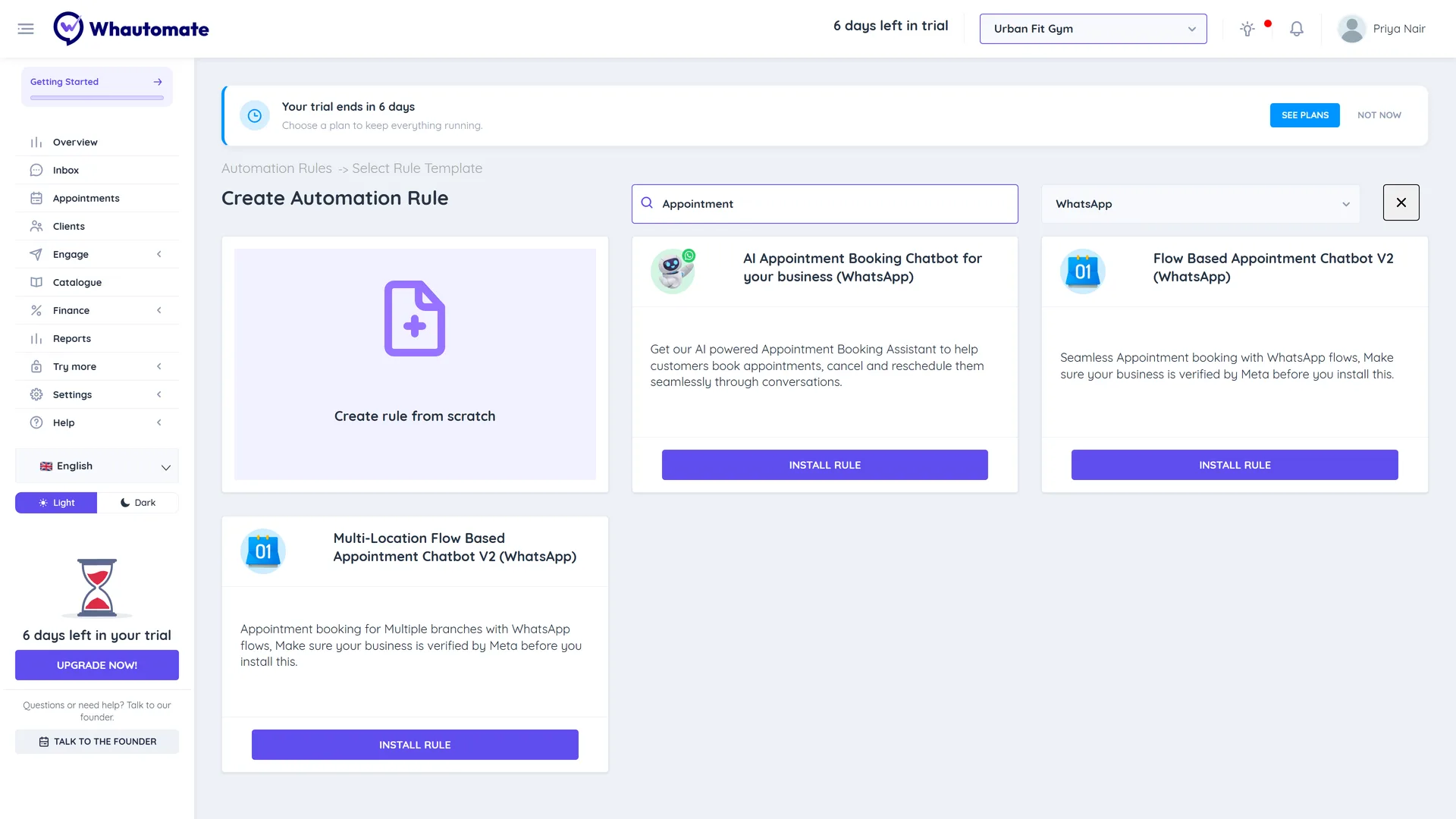Viewport: 1456px width, 819px height.
Task: Install Flow Based Appointment Chatbot V2 rule
Action: [x=1235, y=465]
